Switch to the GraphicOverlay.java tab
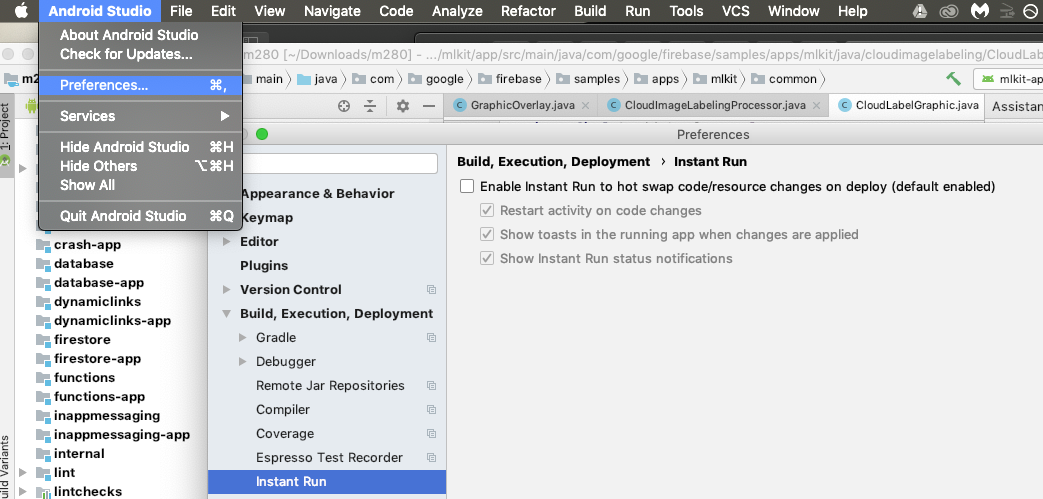 [x=521, y=105]
